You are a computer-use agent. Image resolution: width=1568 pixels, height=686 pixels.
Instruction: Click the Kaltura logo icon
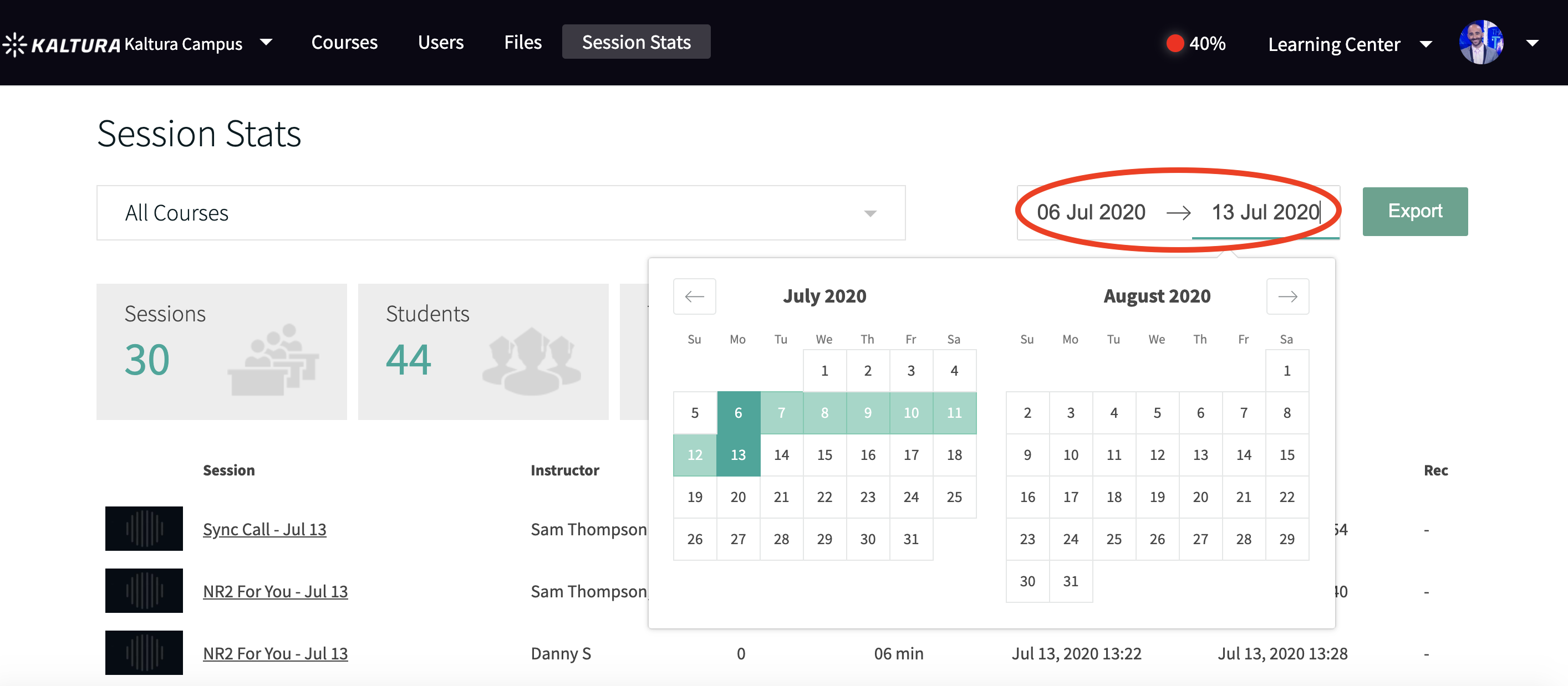point(14,44)
